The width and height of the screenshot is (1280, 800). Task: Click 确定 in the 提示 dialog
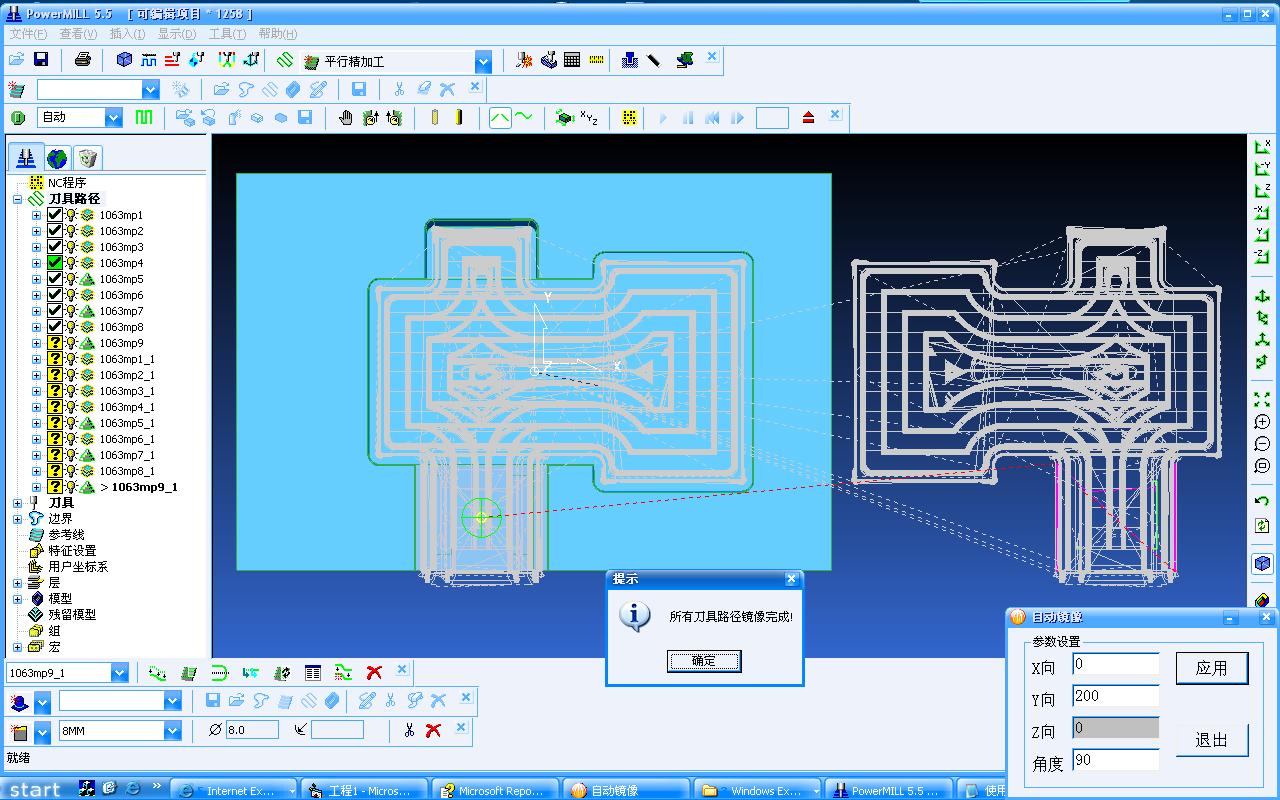pos(704,661)
